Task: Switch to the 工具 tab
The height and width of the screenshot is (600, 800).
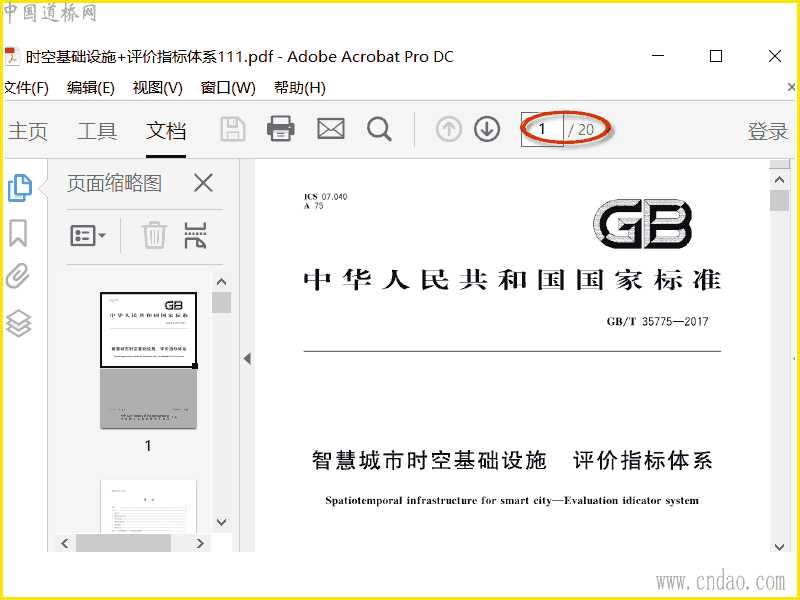Action: (97, 131)
